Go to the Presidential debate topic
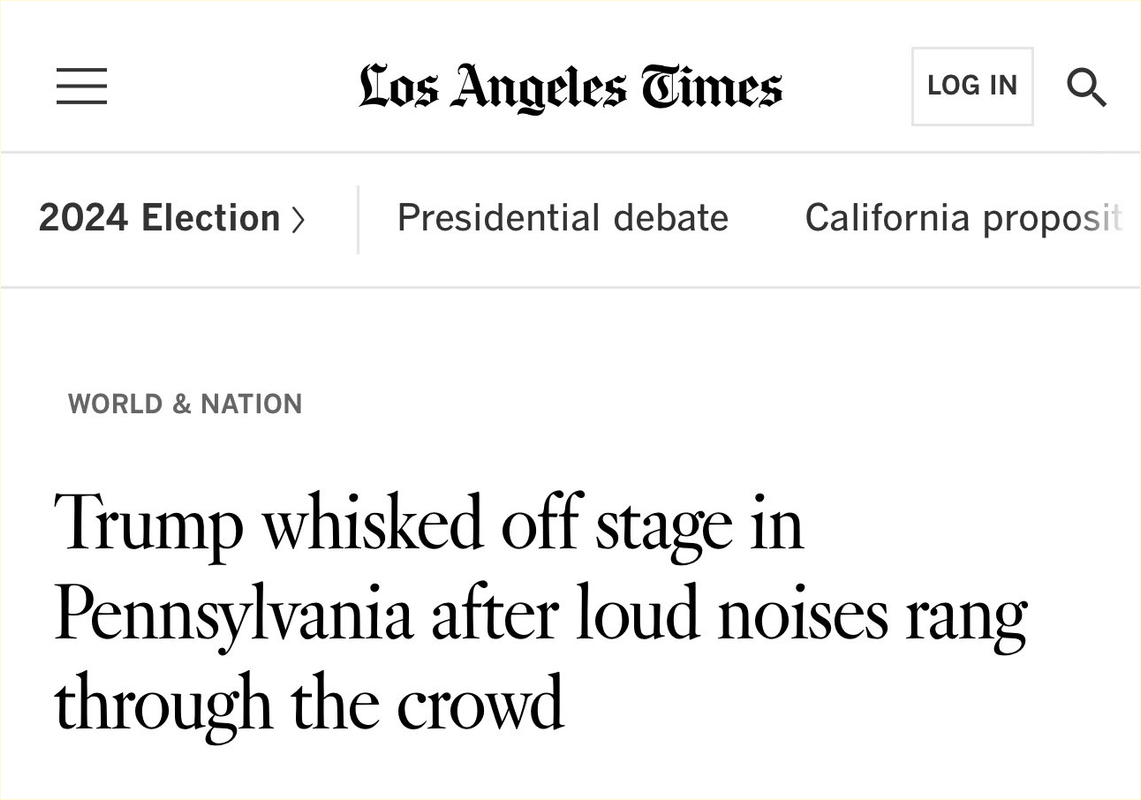This screenshot has height=800, width=1141. point(562,218)
